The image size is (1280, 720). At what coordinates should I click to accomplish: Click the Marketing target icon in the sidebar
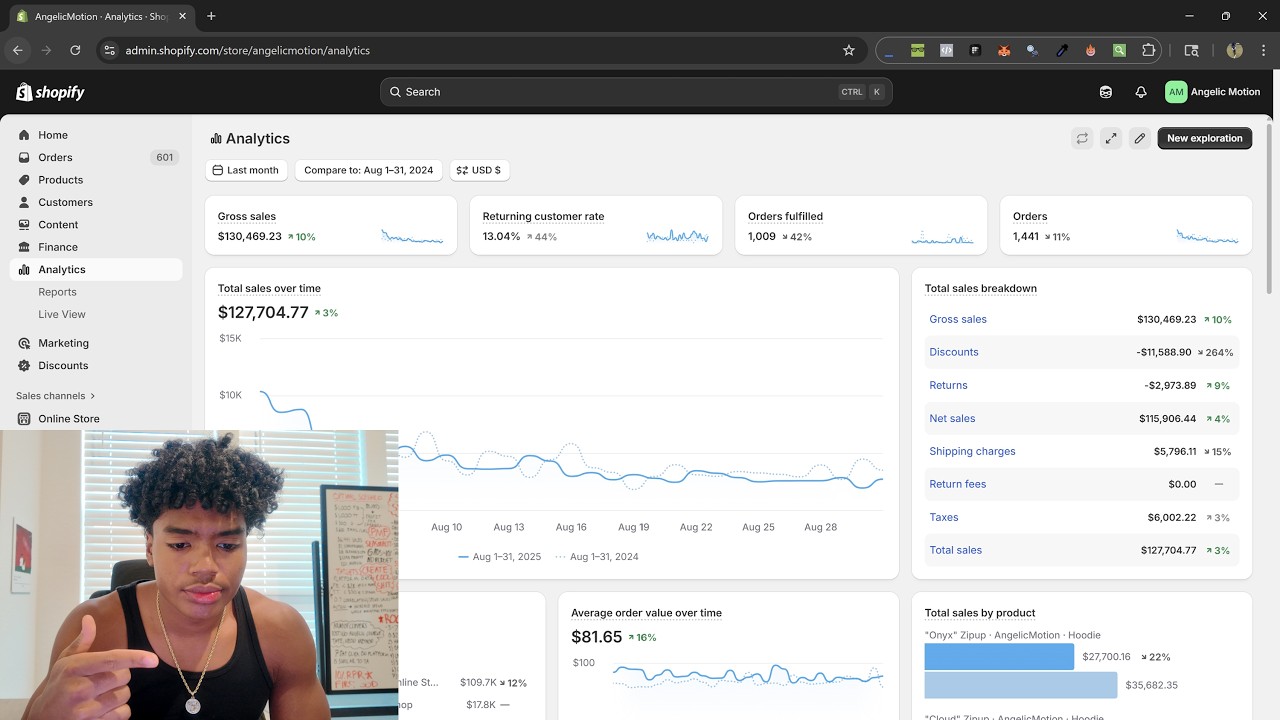pos(24,343)
